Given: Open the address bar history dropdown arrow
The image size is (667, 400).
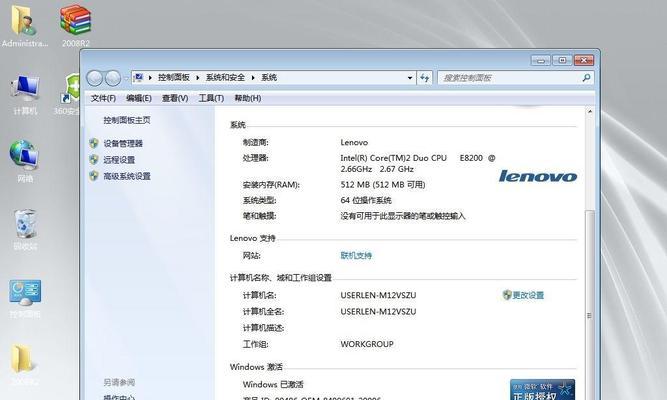Looking at the screenshot, I should (410, 78).
